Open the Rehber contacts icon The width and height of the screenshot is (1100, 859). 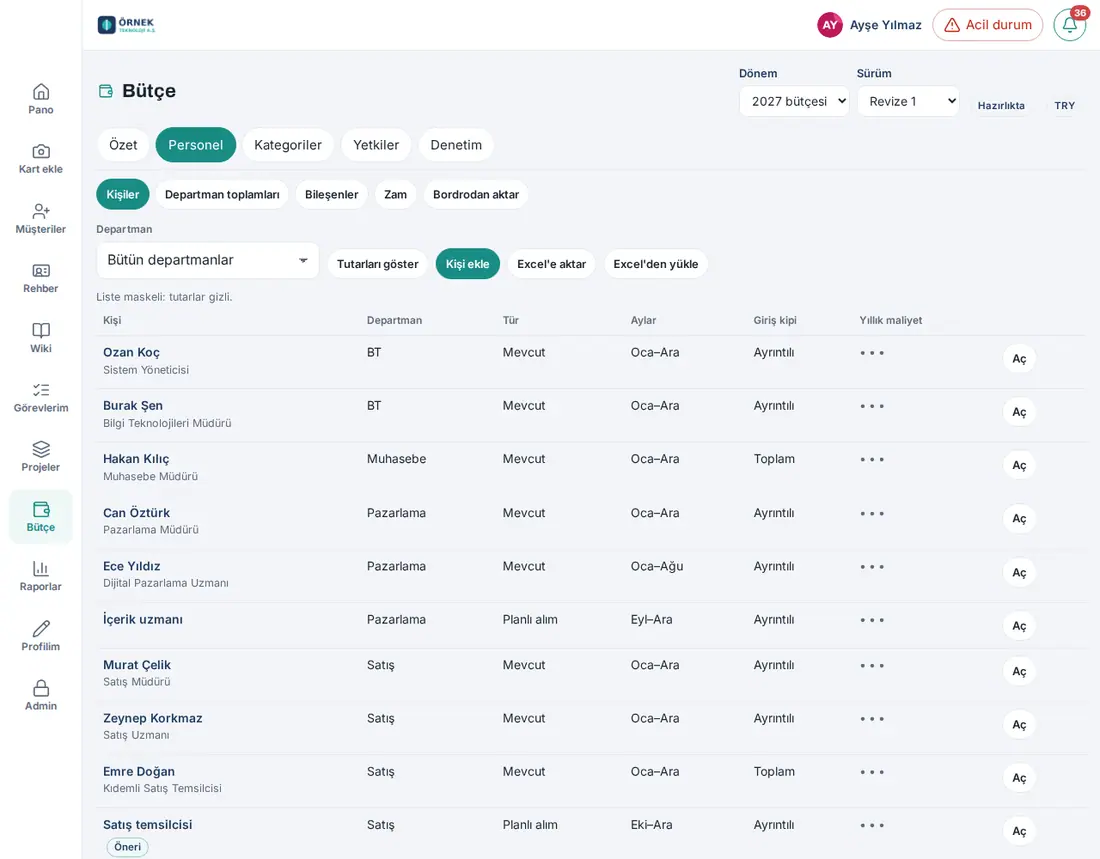coord(41,271)
